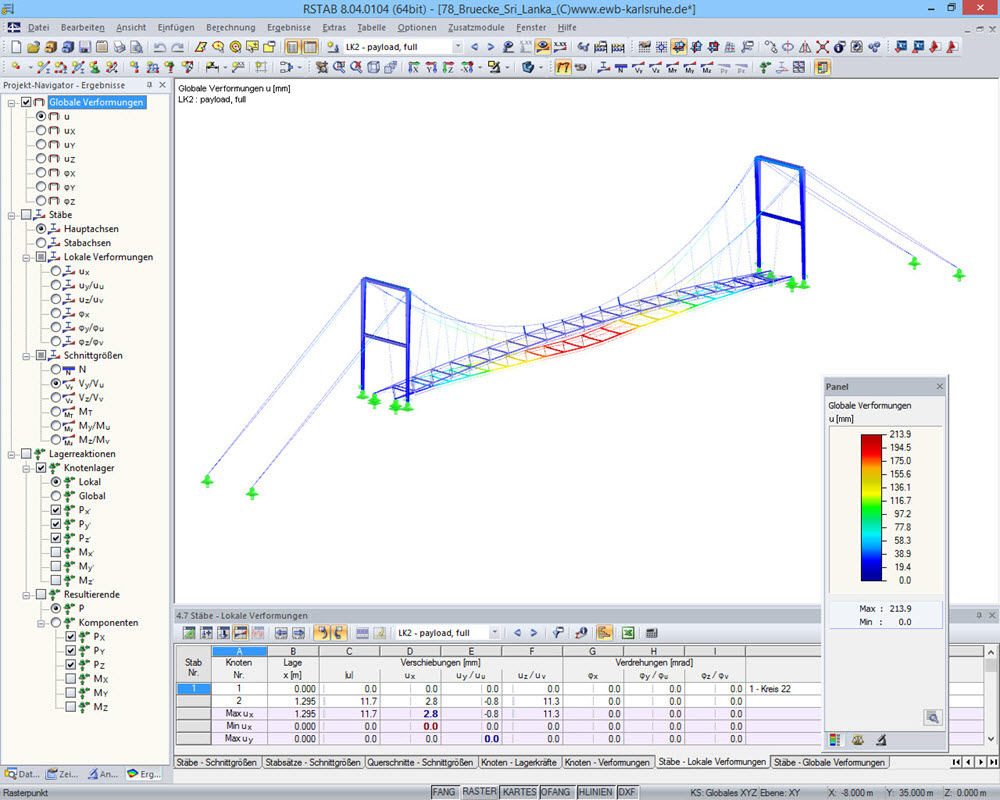Collapse the Lagerreaktionen tree node

(x=11, y=454)
